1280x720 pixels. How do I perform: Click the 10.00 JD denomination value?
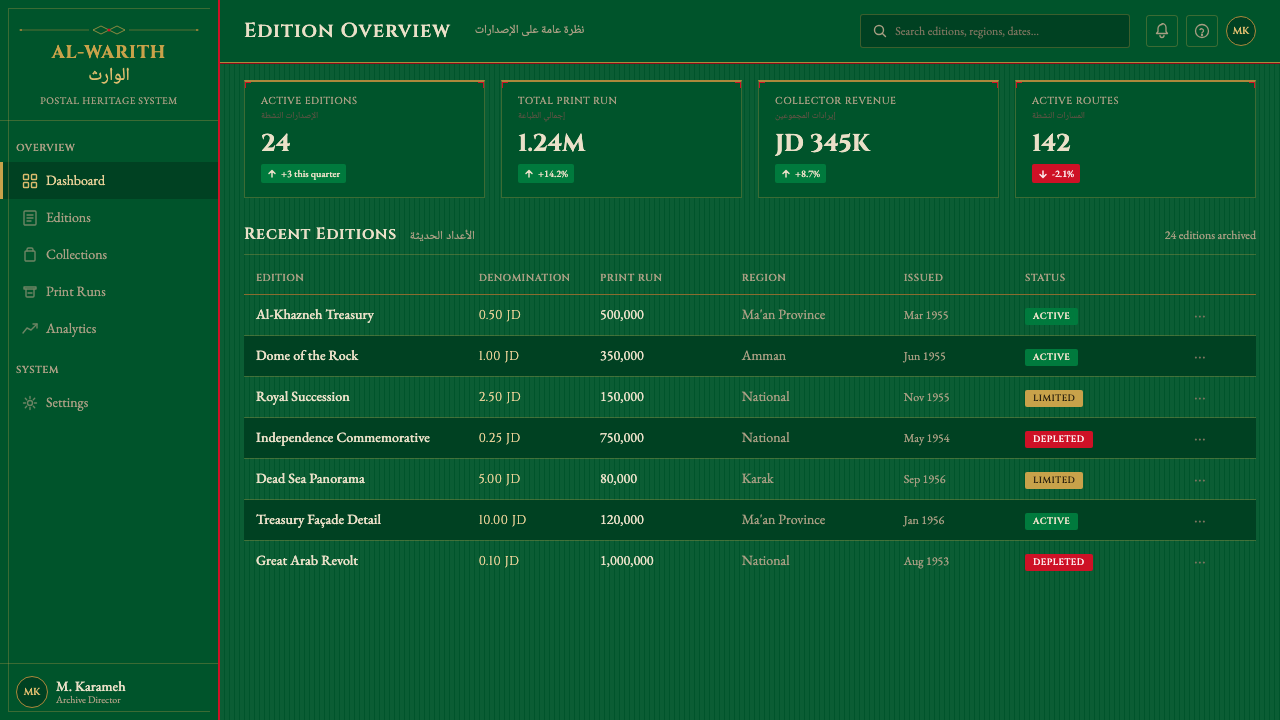click(502, 520)
